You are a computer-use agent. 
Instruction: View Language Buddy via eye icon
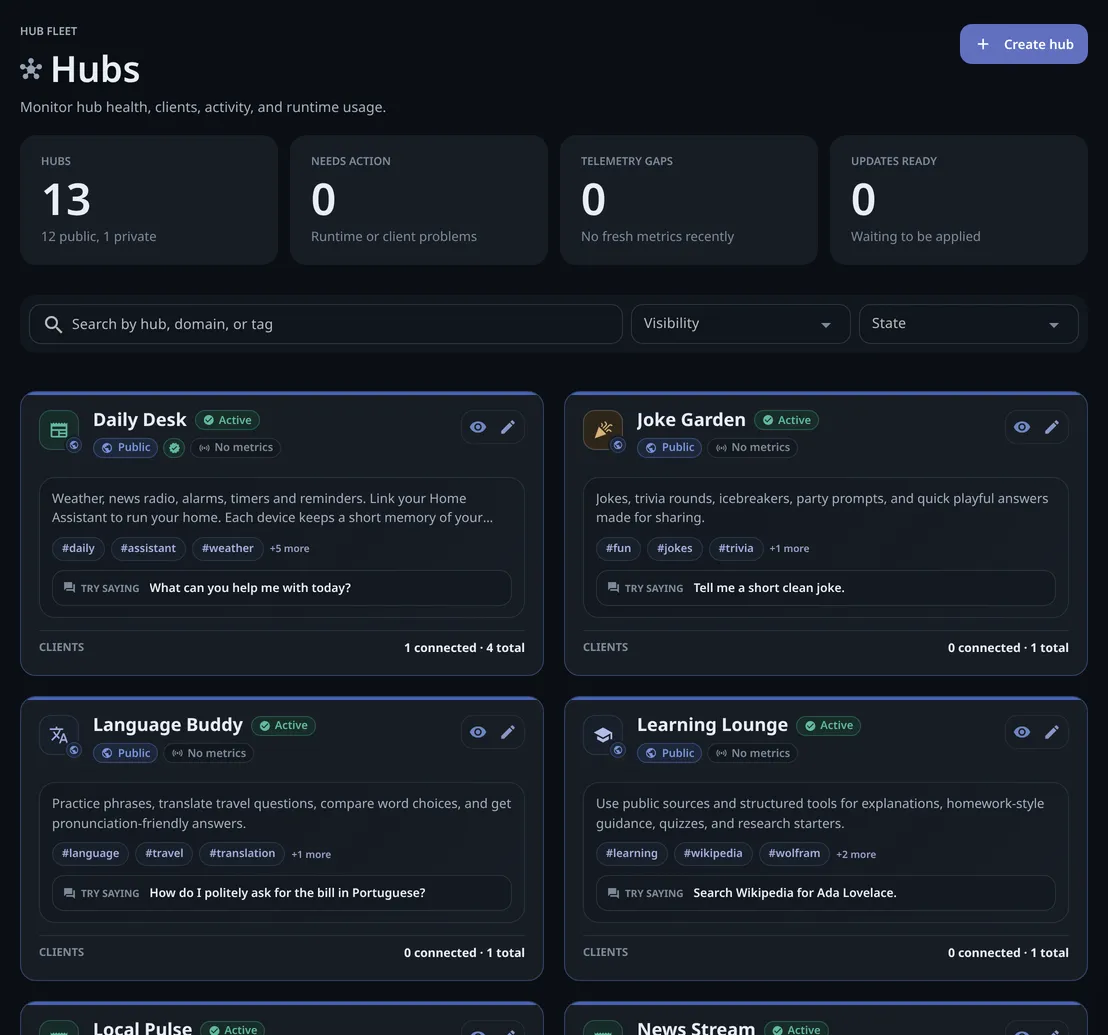(x=478, y=732)
